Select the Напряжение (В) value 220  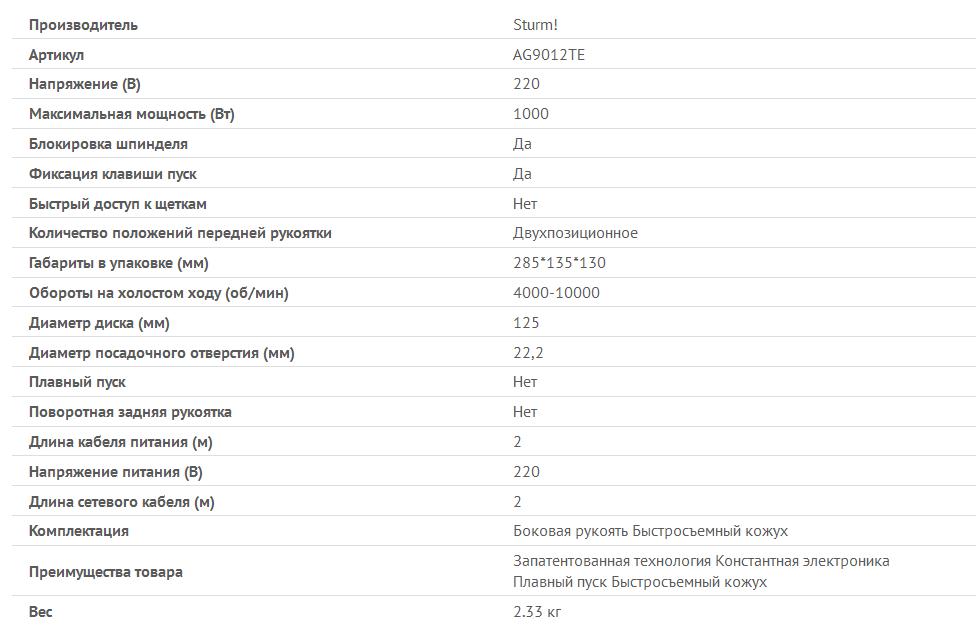(526, 84)
